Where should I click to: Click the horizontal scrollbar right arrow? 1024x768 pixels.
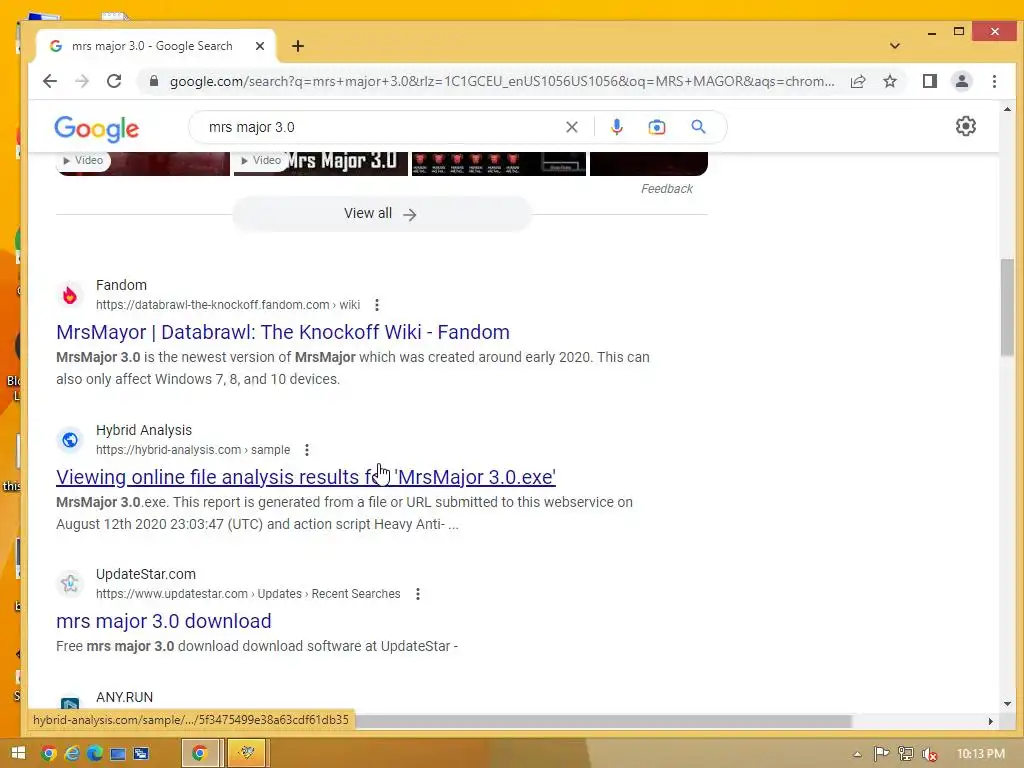click(991, 721)
